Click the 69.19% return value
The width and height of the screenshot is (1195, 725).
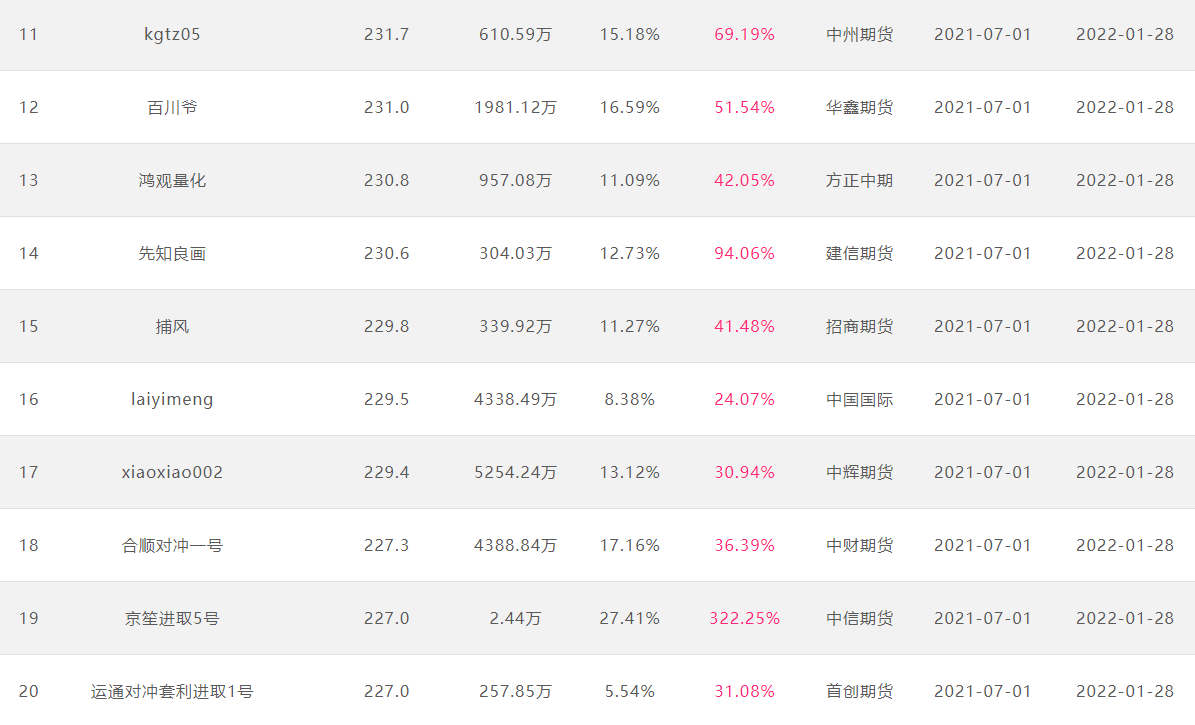coord(745,34)
